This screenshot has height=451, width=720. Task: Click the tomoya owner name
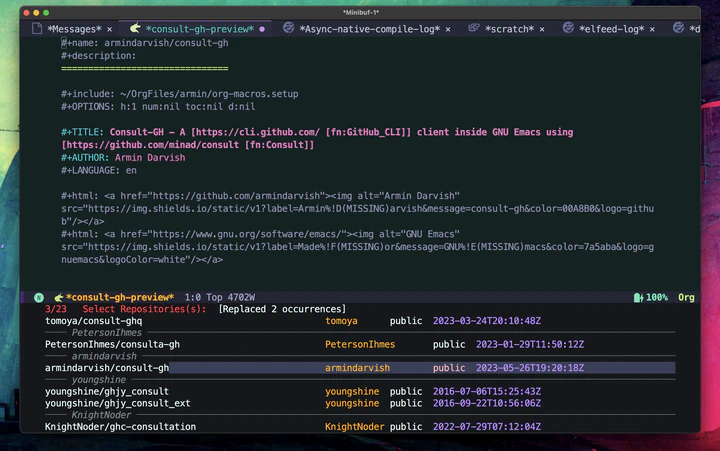(x=341, y=321)
